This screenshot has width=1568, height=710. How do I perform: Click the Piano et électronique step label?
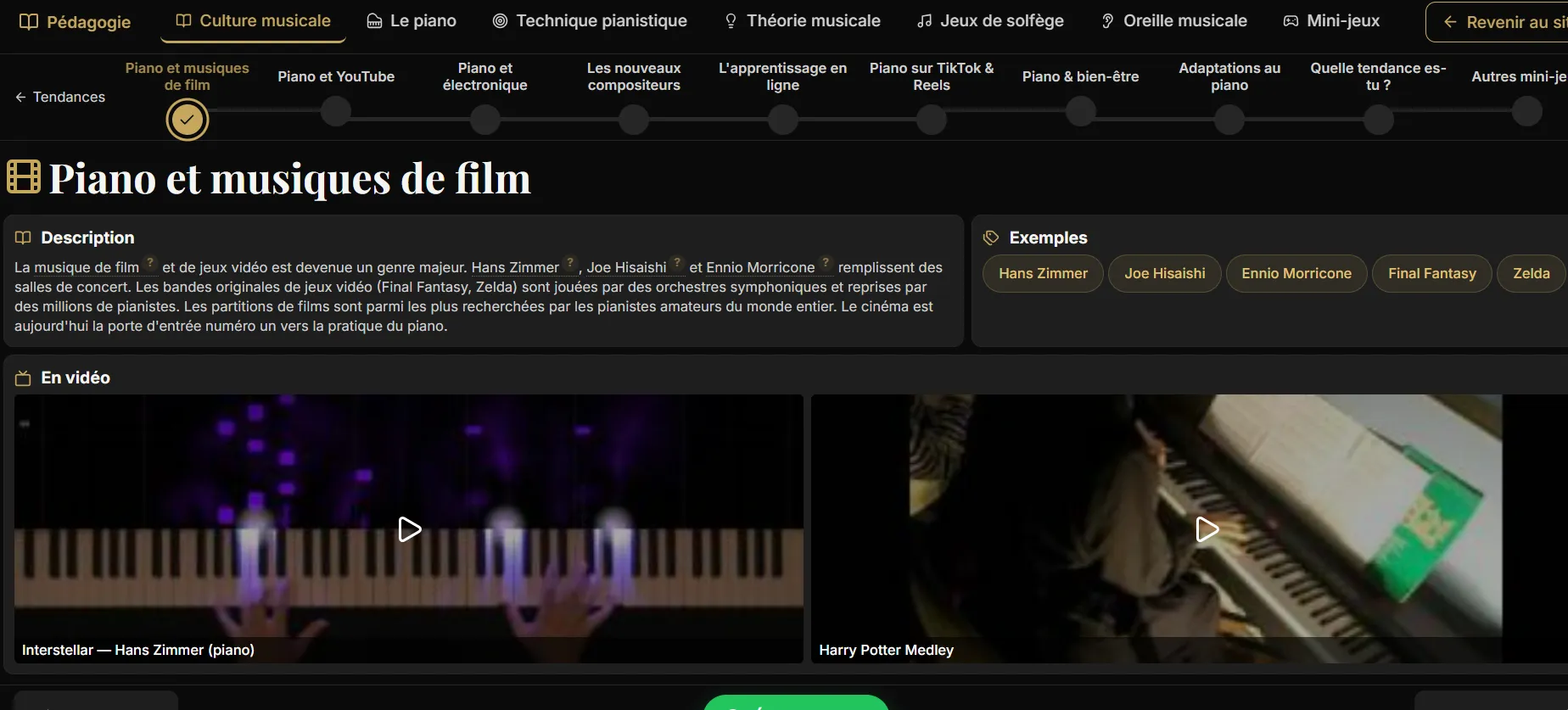(485, 76)
